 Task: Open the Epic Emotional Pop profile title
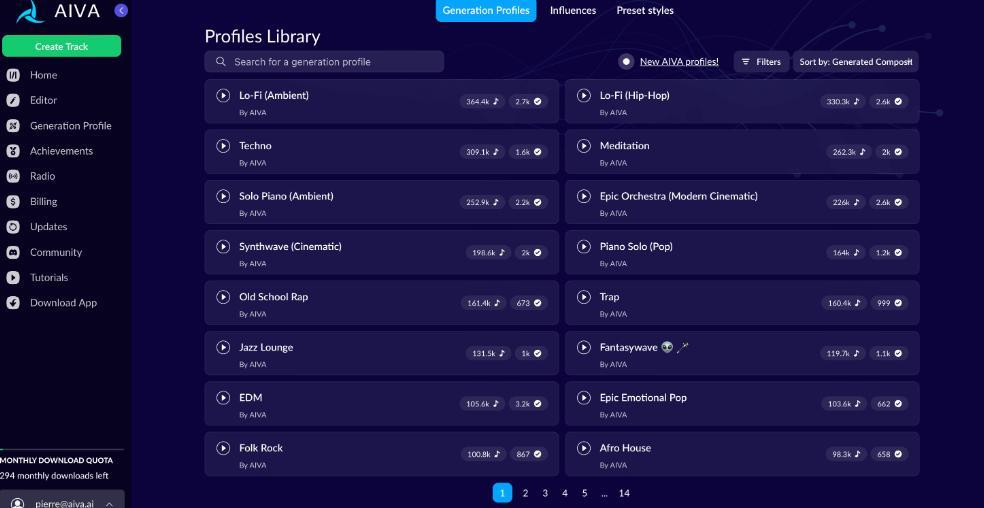click(x=643, y=397)
